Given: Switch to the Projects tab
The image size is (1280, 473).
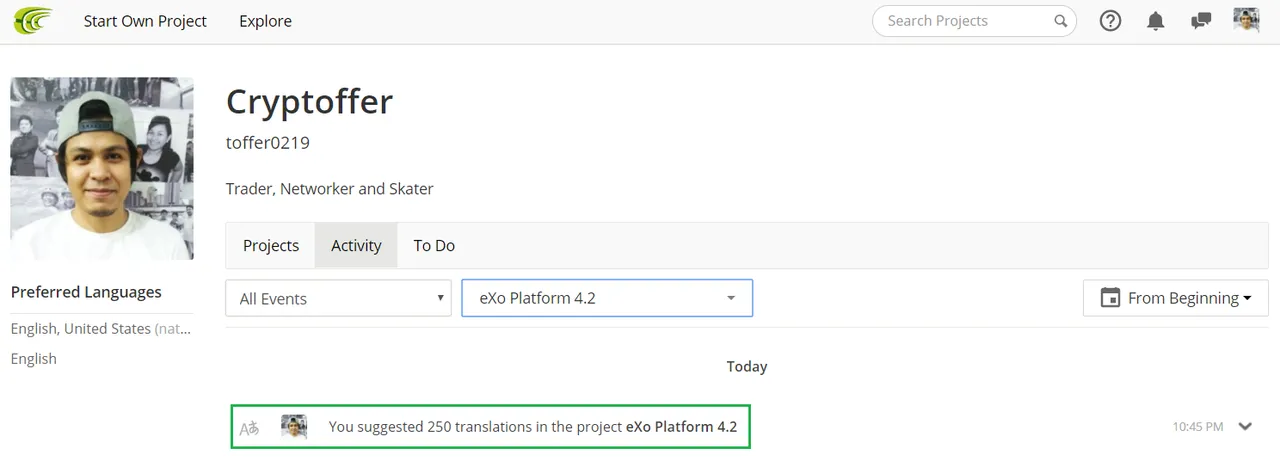Looking at the screenshot, I should click(271, 245).
